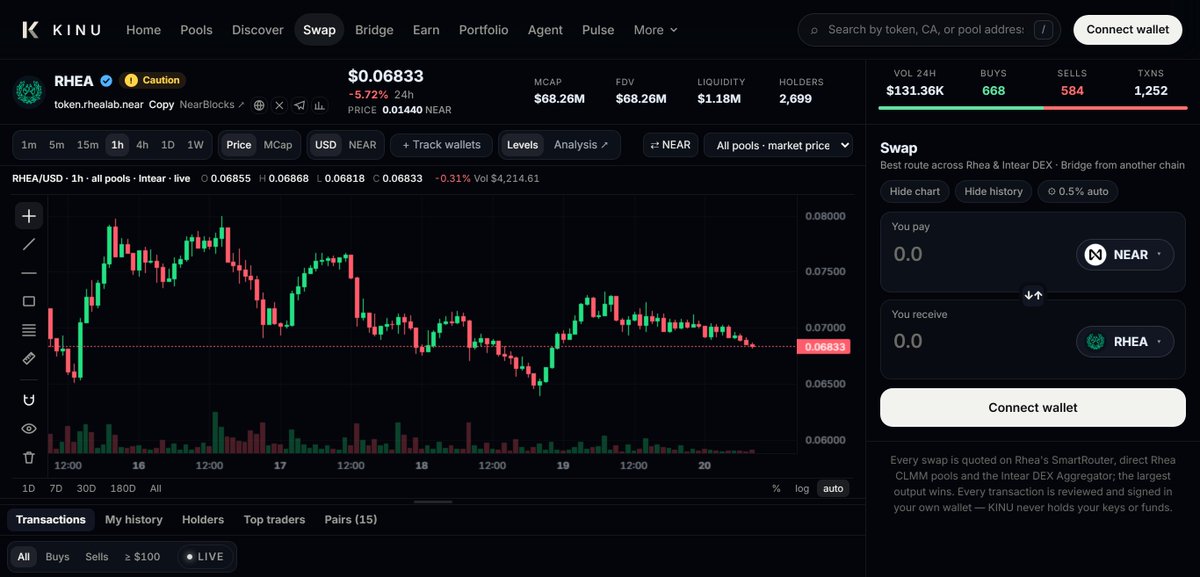Select the rectangle drawing tool

(x=29, y=301)
